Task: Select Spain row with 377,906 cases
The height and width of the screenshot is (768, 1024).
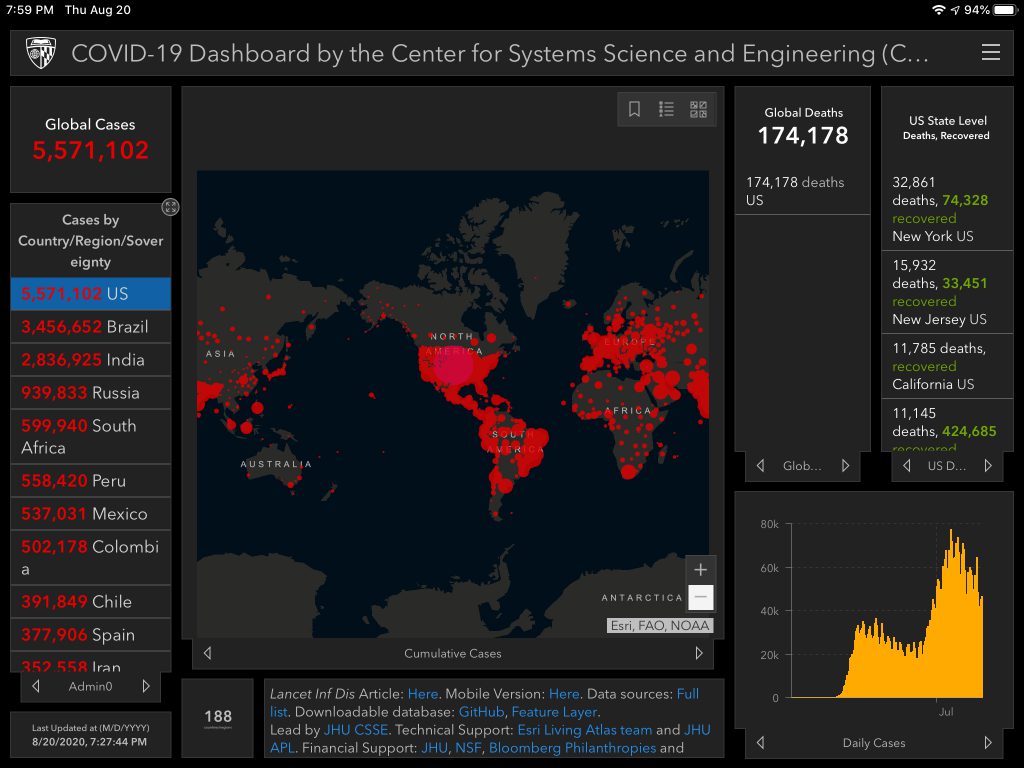Action: (91, 634)
